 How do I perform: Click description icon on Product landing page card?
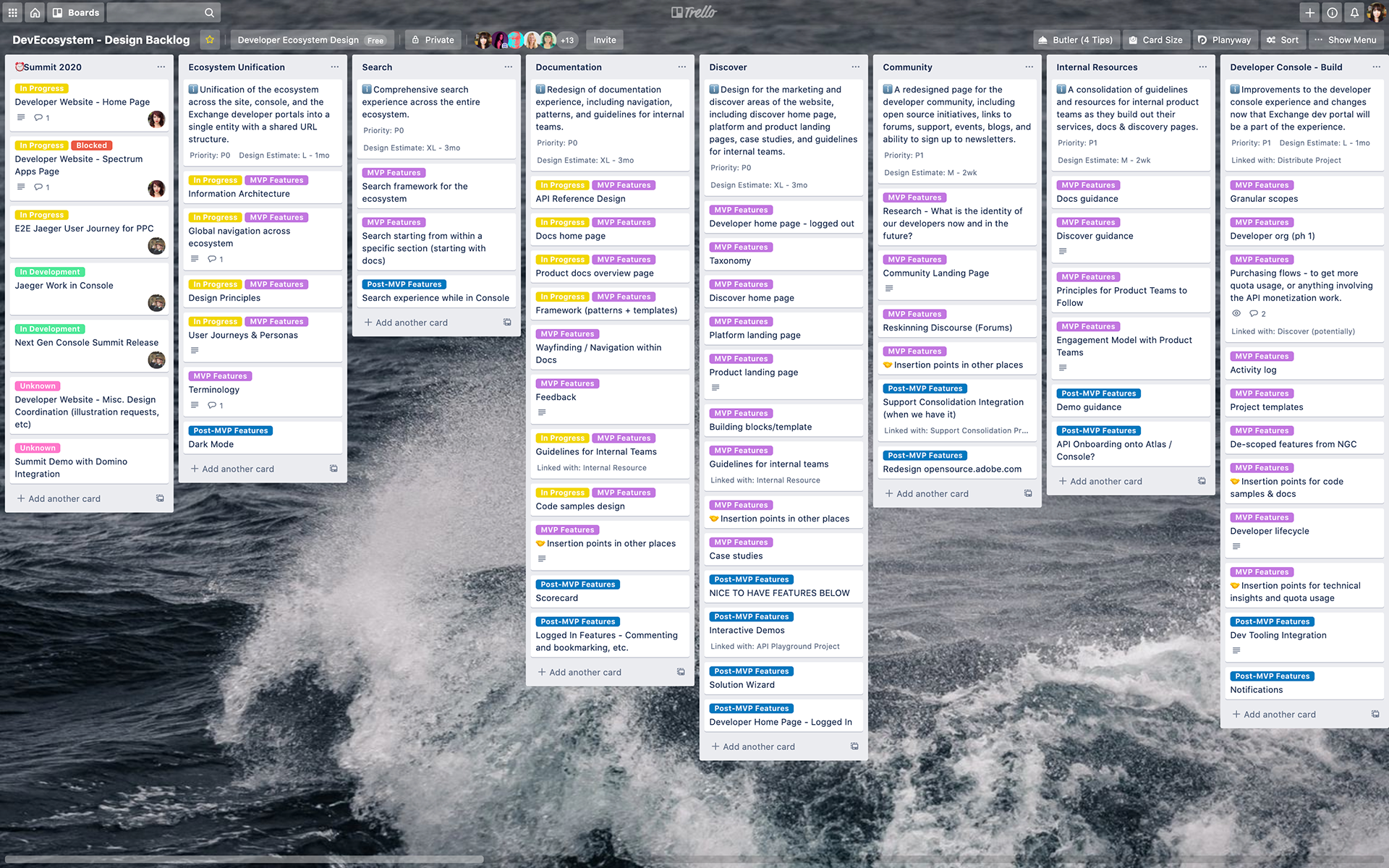coord(715,388)
